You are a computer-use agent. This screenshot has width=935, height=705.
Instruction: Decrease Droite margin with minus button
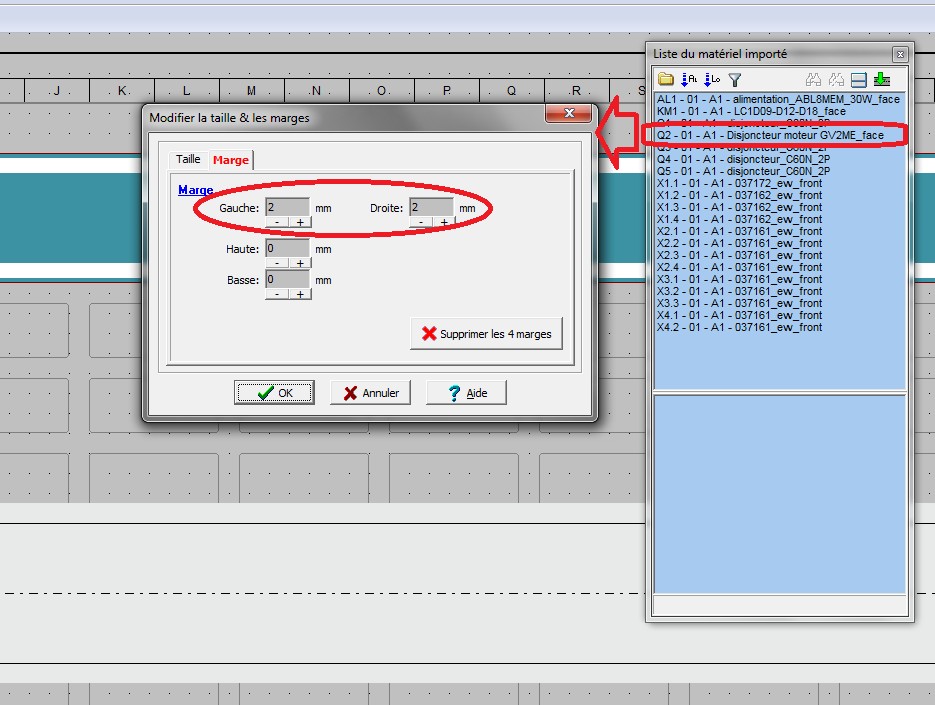pyautogui.click(x=421, y=222)
